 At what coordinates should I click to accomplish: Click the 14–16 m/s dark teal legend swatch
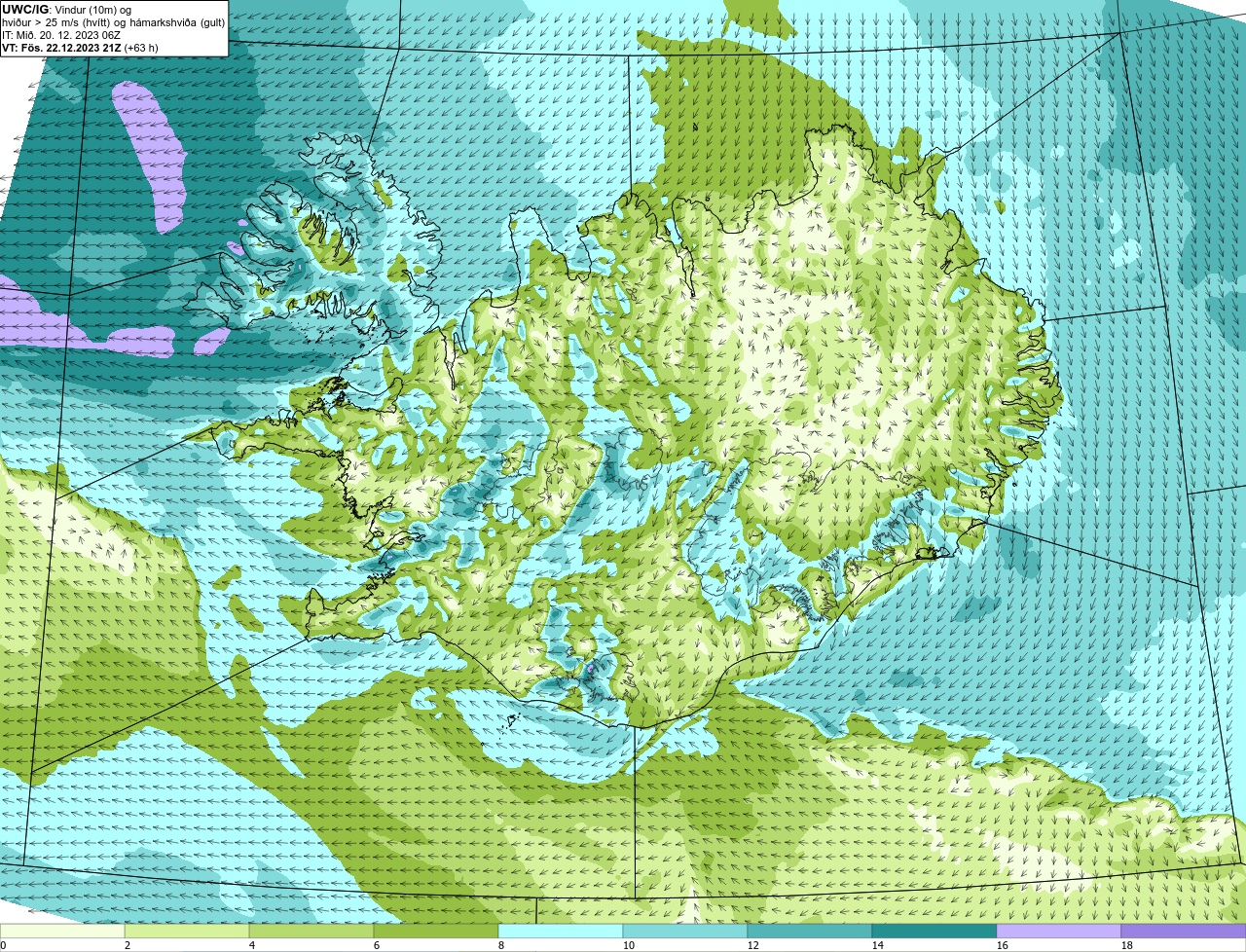coord(934,932)
